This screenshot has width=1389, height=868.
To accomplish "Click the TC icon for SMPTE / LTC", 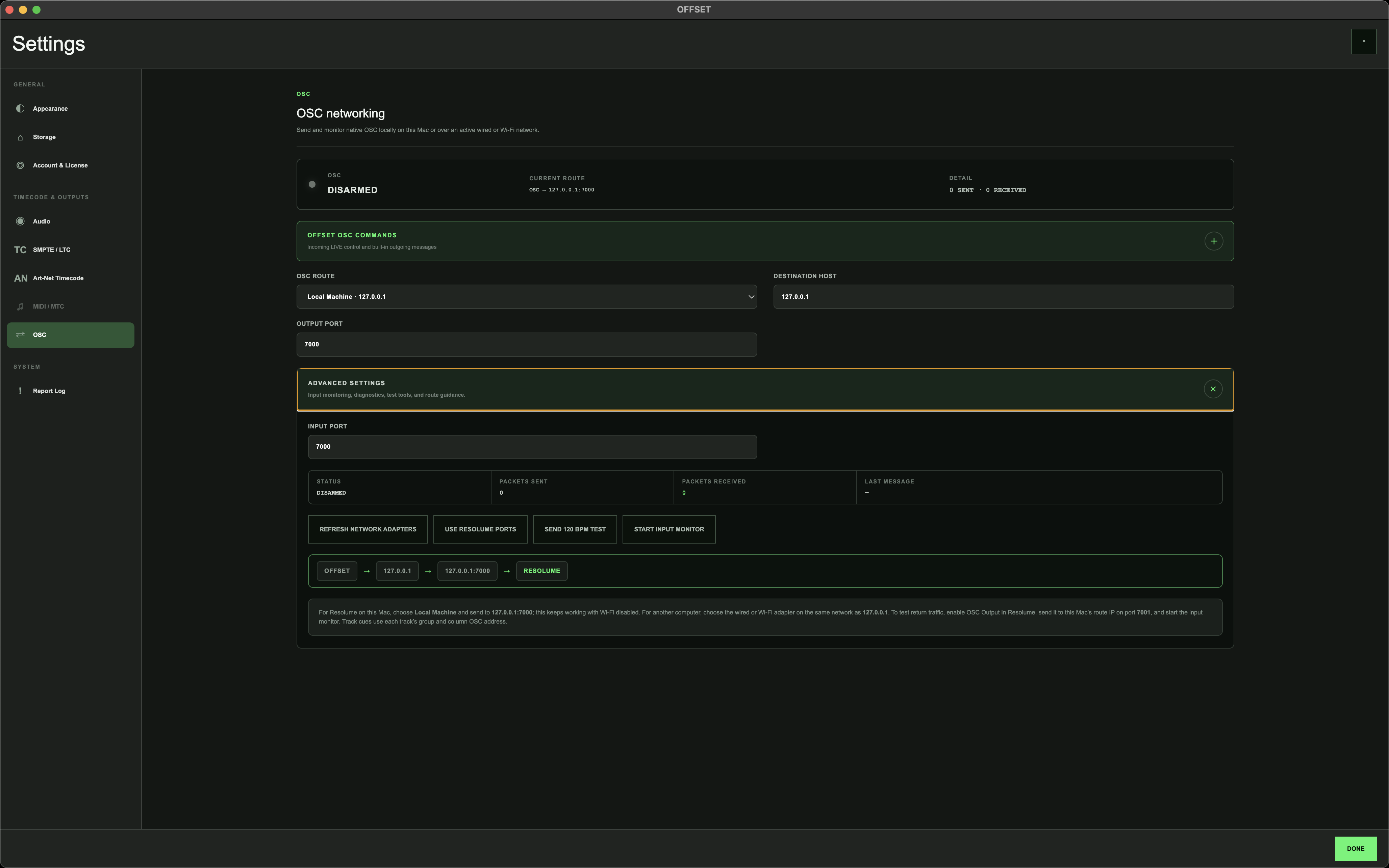I will 20,250.
